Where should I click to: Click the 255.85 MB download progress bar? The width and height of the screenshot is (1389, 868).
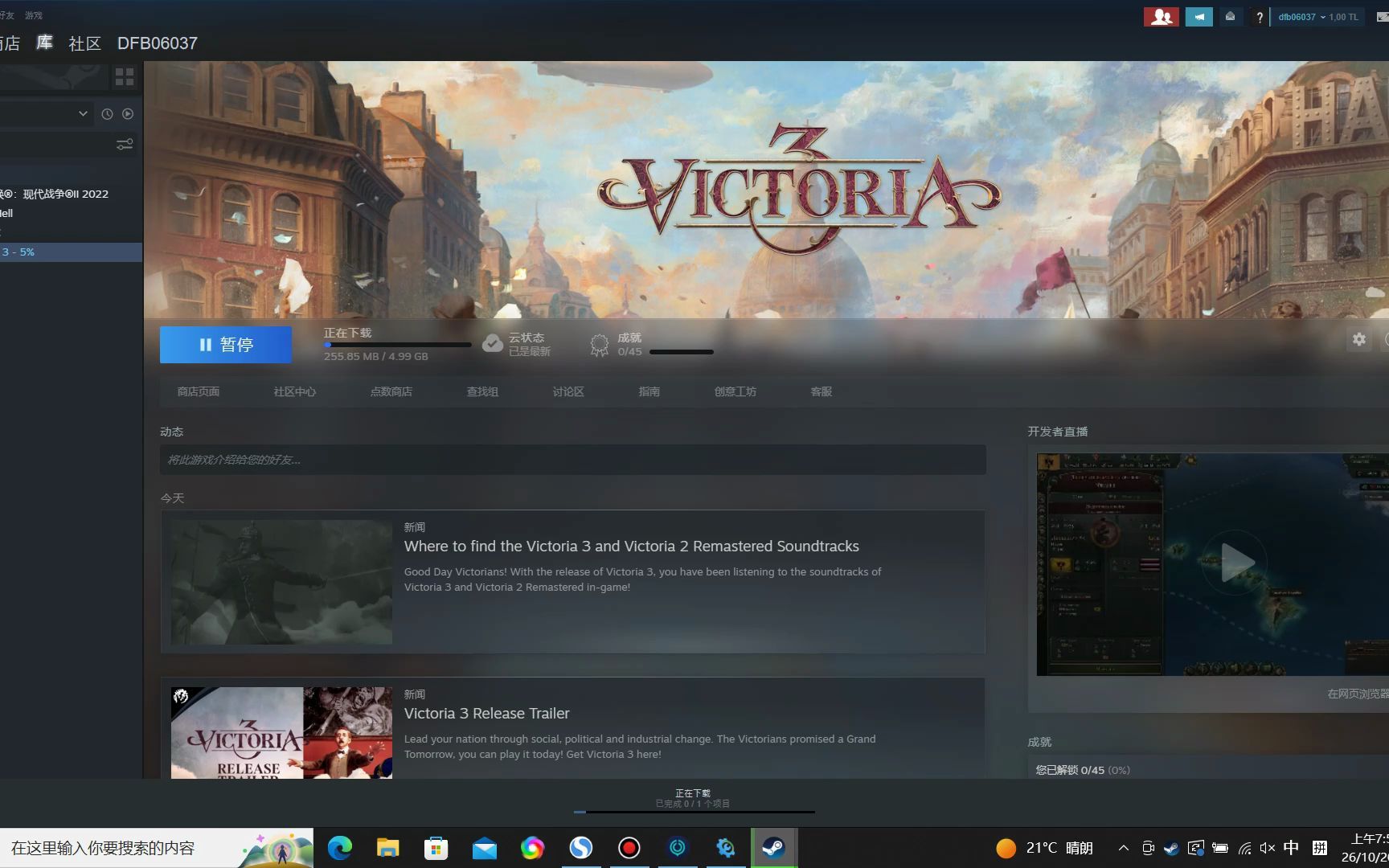[397, 345]
